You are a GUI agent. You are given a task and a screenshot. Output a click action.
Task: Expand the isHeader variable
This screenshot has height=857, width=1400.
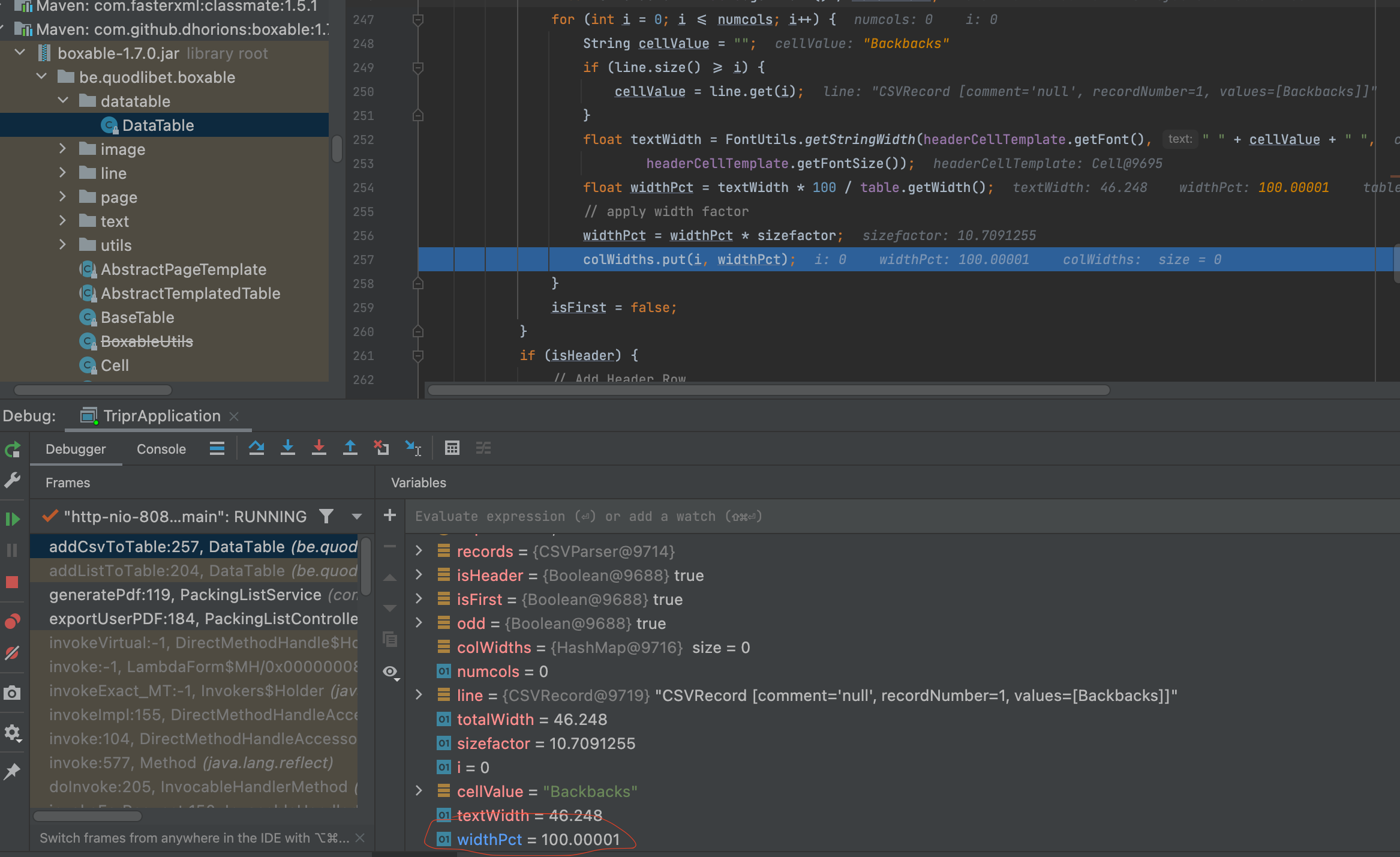click(x=419, y=575)
